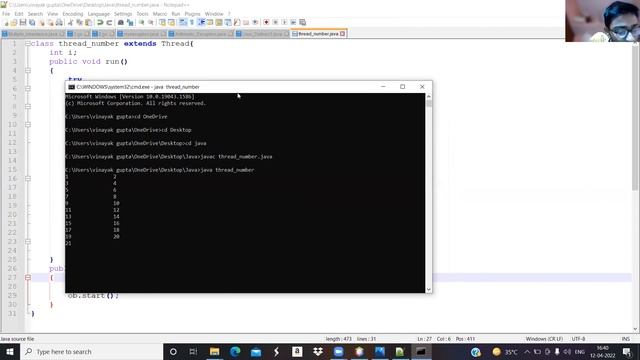Close the thread_number.java tab with its X
The width and height of the screenshot is (640, 360).
(x=342, y=34)
